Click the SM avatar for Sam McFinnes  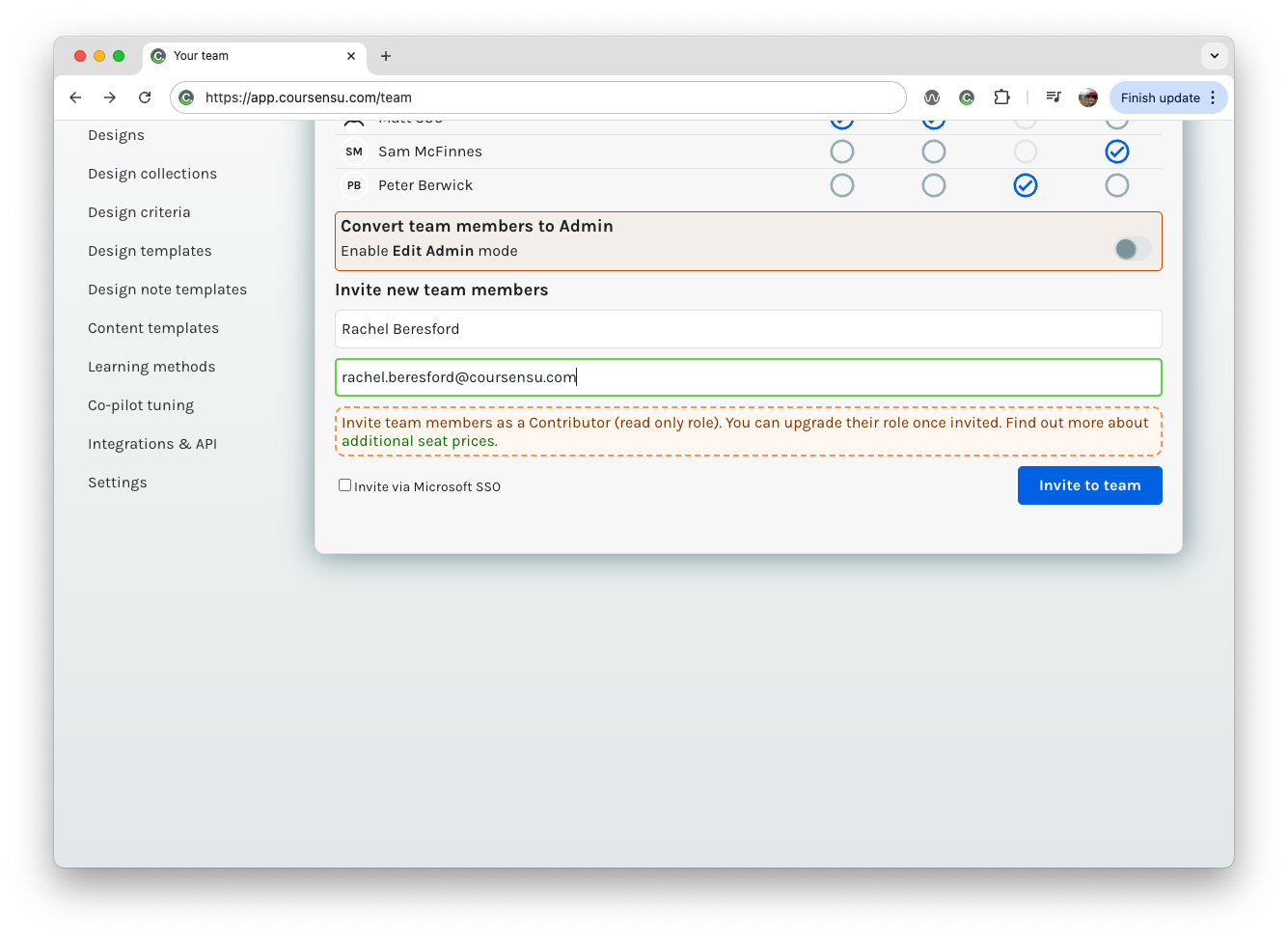click(x=354, y=152)
